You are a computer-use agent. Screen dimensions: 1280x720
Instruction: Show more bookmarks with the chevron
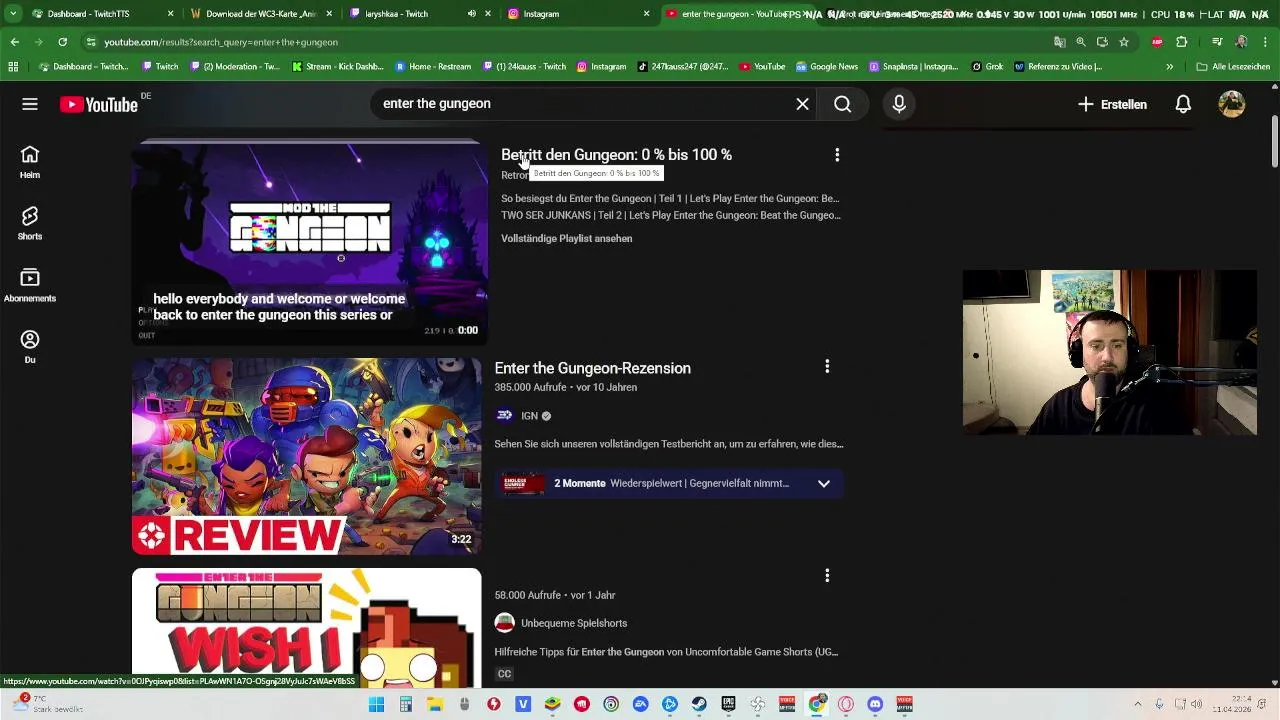(1169, 67)
